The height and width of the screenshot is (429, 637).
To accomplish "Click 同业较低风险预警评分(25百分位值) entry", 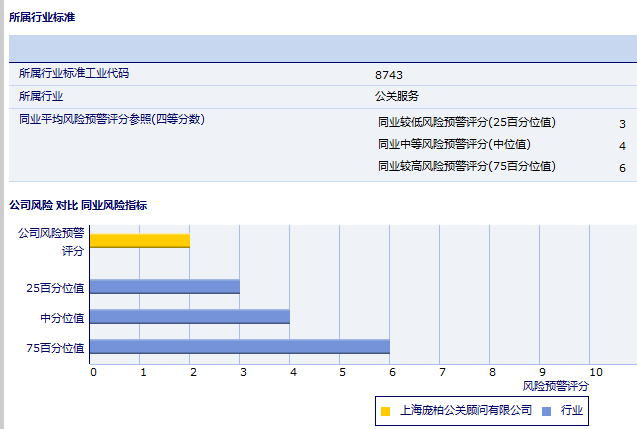I will tap(467, 122).
